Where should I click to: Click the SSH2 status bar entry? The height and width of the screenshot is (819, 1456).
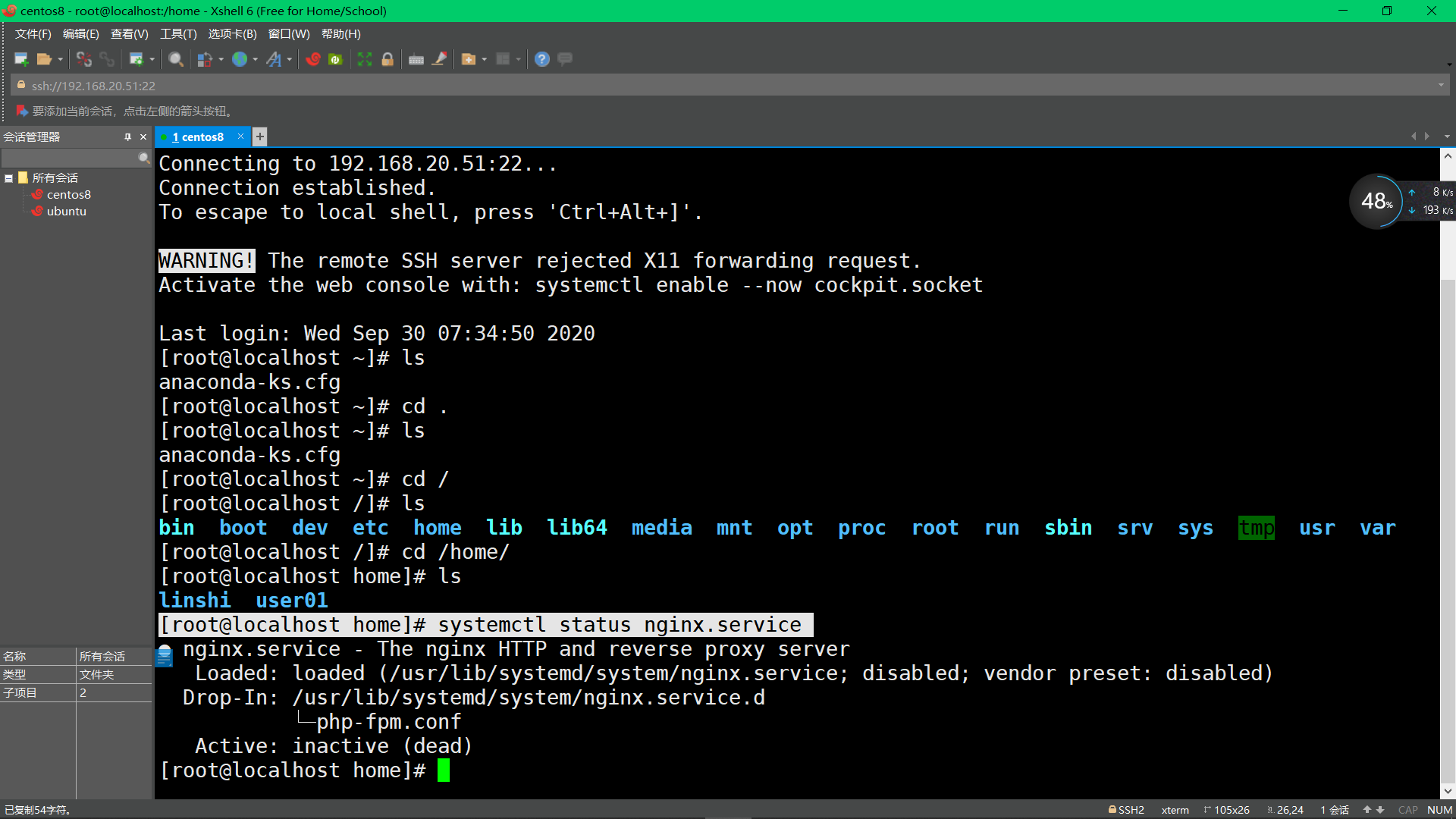[1126, 810]
